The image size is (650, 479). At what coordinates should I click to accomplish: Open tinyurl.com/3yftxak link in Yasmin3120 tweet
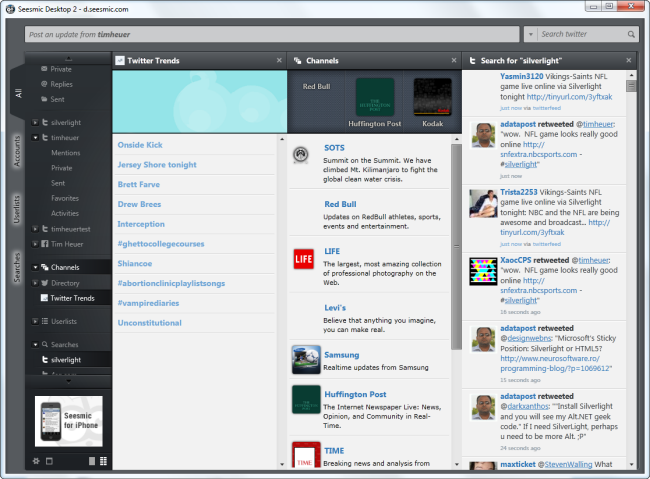(569, 97)
